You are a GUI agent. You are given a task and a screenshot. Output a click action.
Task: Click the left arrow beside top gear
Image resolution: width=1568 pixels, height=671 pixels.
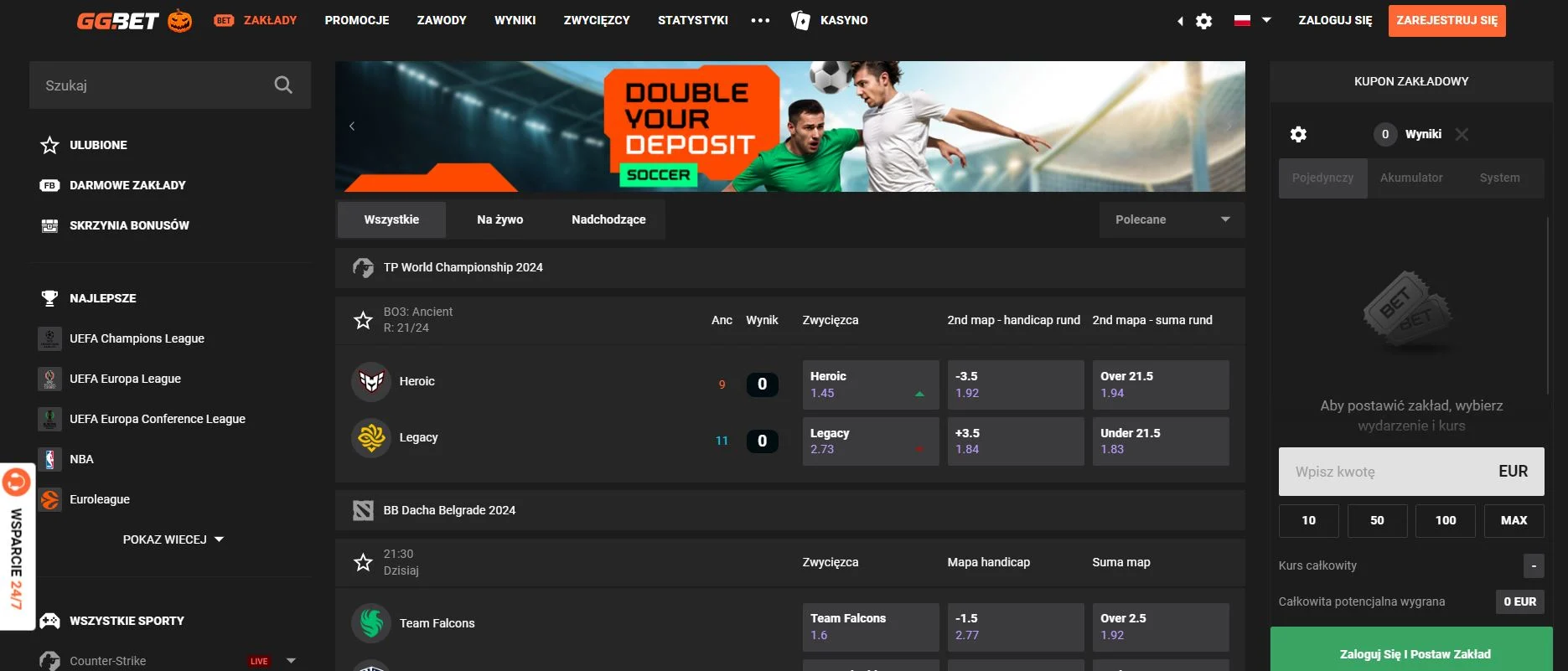[1180, 21]
